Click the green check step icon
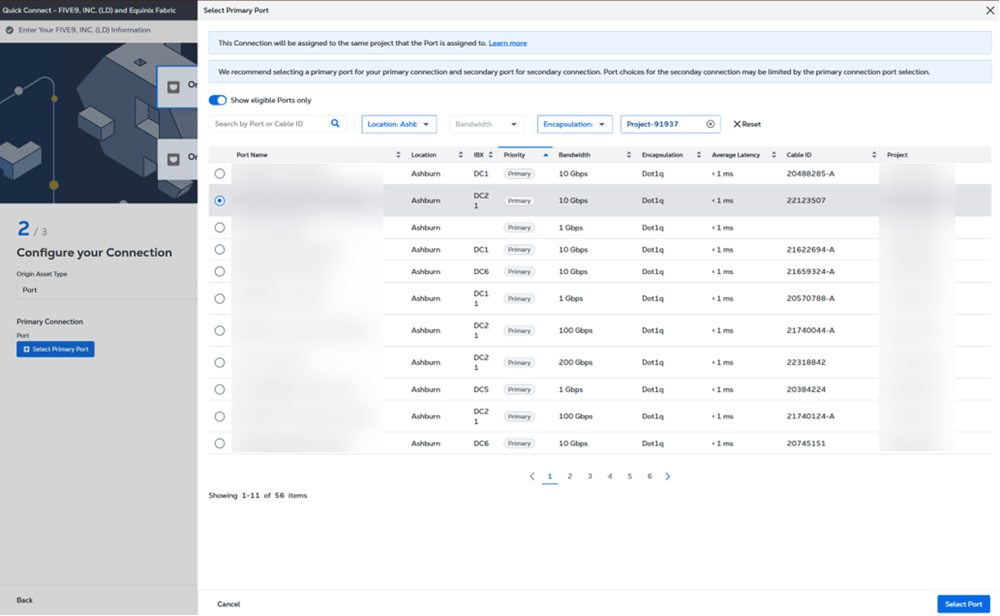 [10, 30]
